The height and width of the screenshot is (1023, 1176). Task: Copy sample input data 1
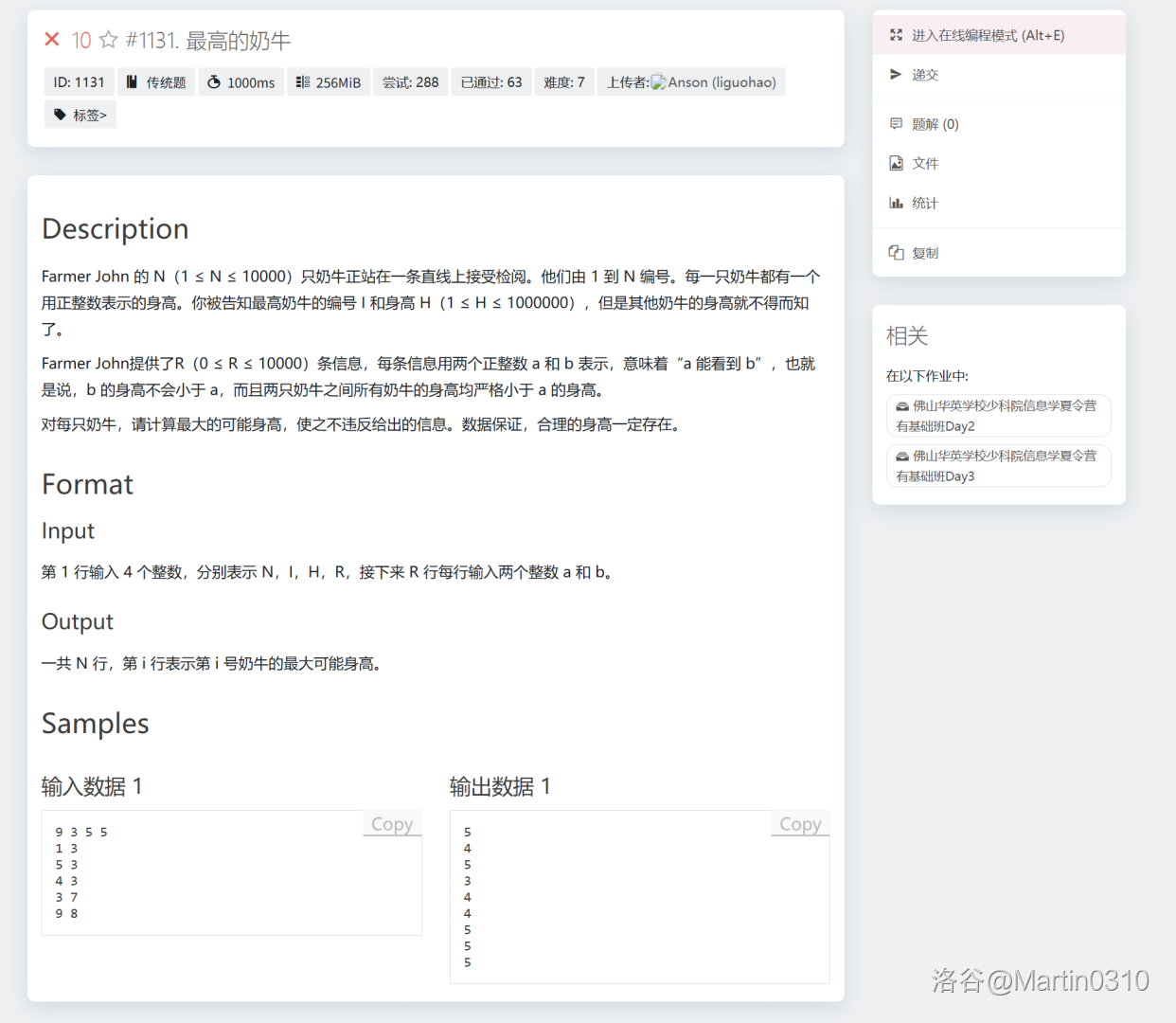click(391, 824)
